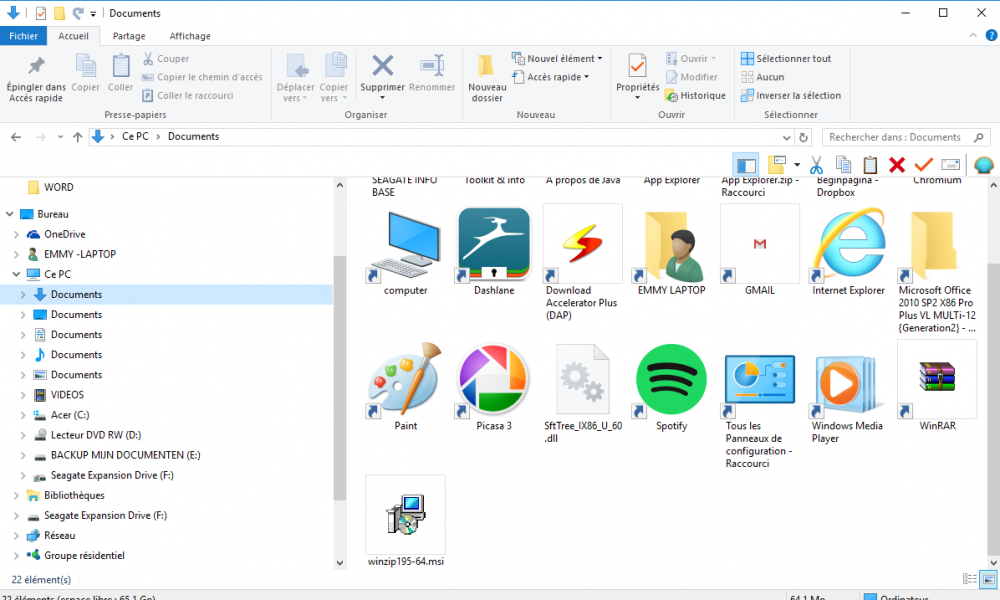Image resolution: width=1000 pixels, height=600 pixels.
Task: Toggle the navigation pane toolbar button
Action: (745, 164)
